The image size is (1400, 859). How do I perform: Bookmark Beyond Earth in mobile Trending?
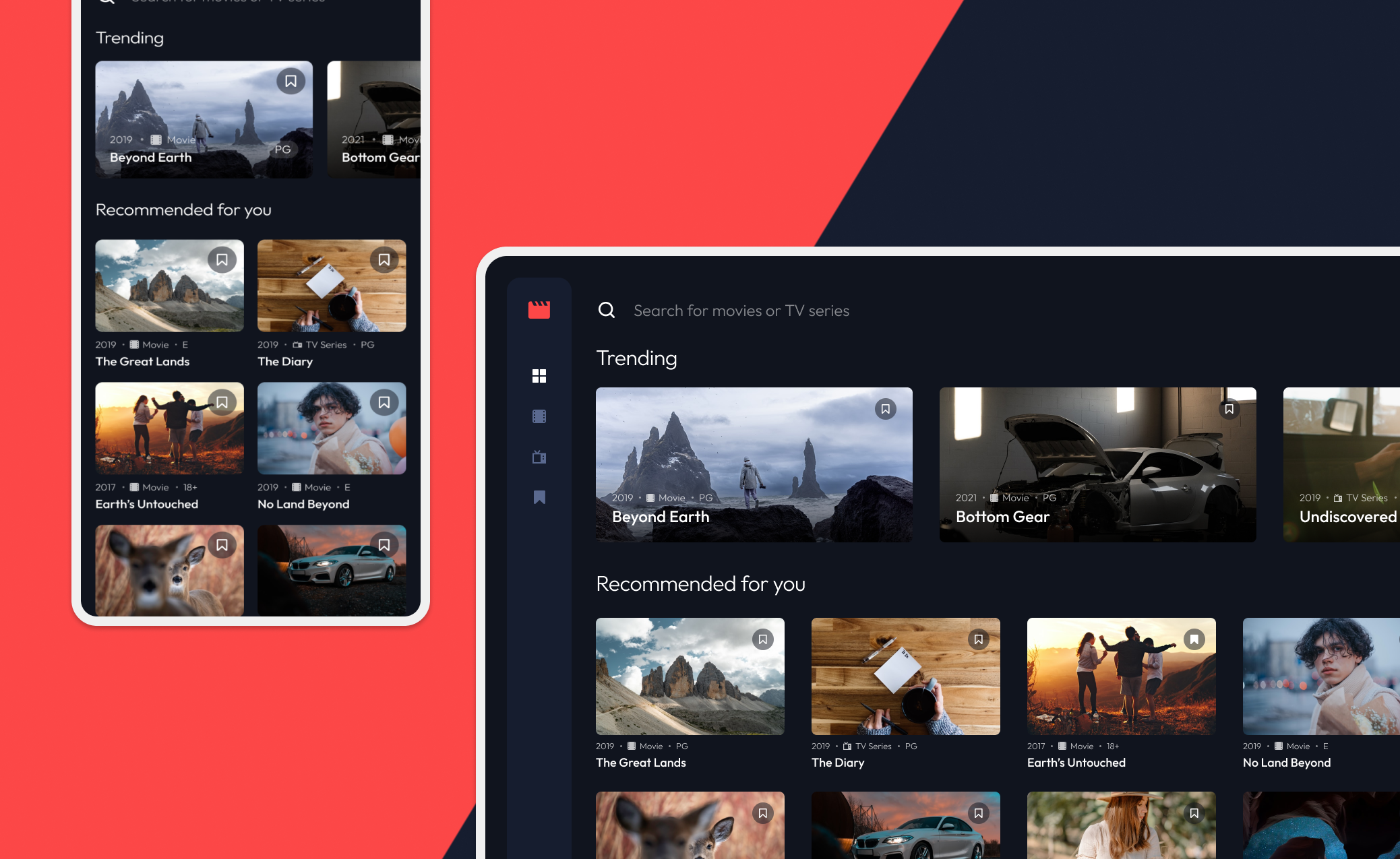pos(291,82)
